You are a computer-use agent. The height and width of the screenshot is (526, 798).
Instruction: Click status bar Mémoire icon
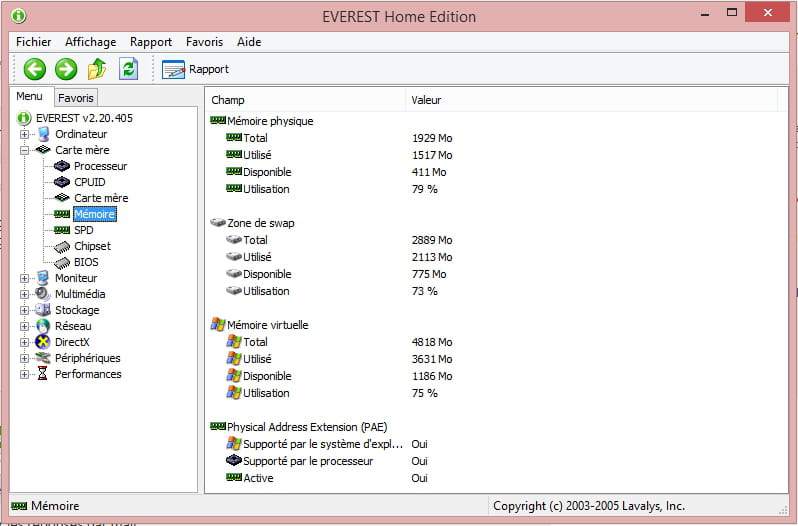(x=19, y=506)
